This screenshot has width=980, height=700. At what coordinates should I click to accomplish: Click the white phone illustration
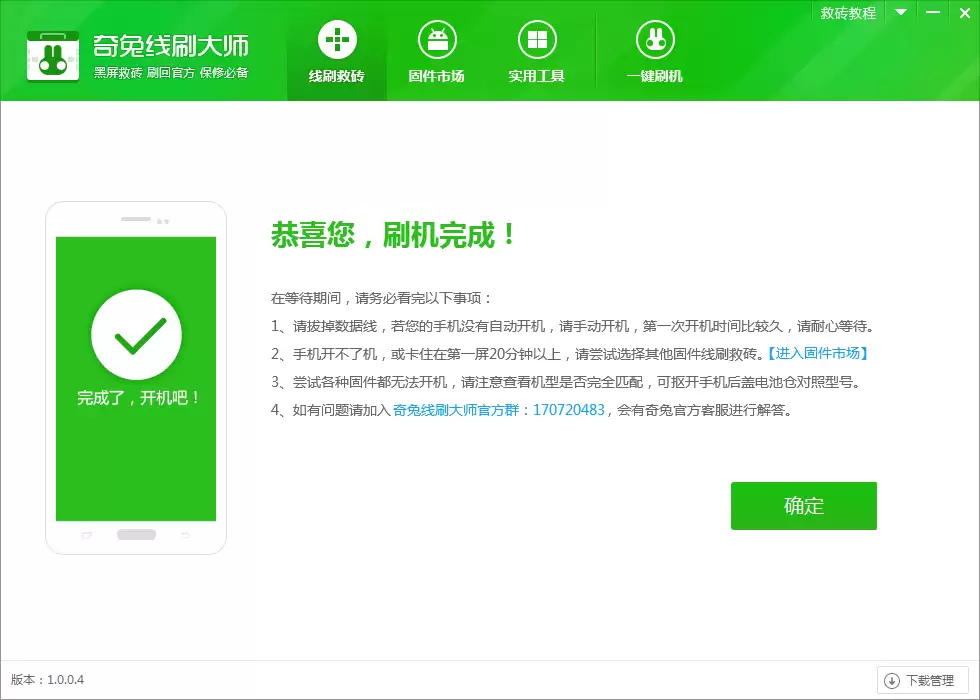coord(135,375)
